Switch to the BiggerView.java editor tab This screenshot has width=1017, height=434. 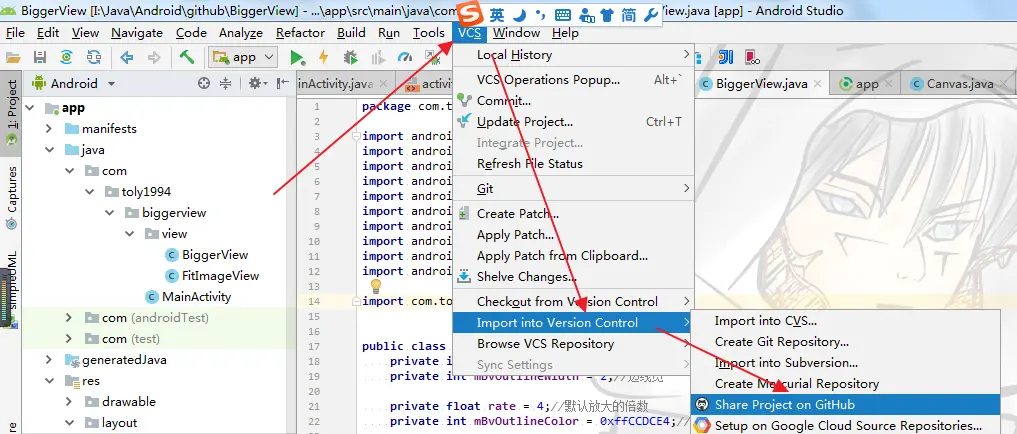(761, 84)
